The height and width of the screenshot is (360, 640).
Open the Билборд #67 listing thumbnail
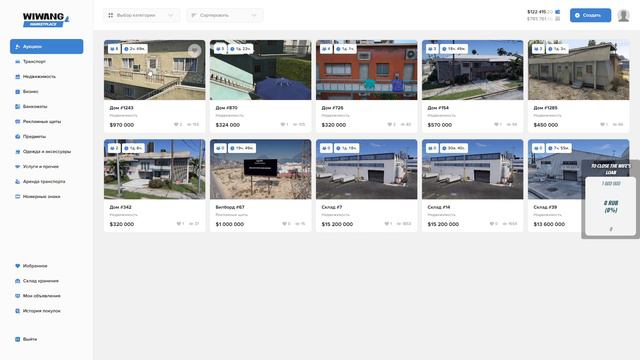(260, 169)
